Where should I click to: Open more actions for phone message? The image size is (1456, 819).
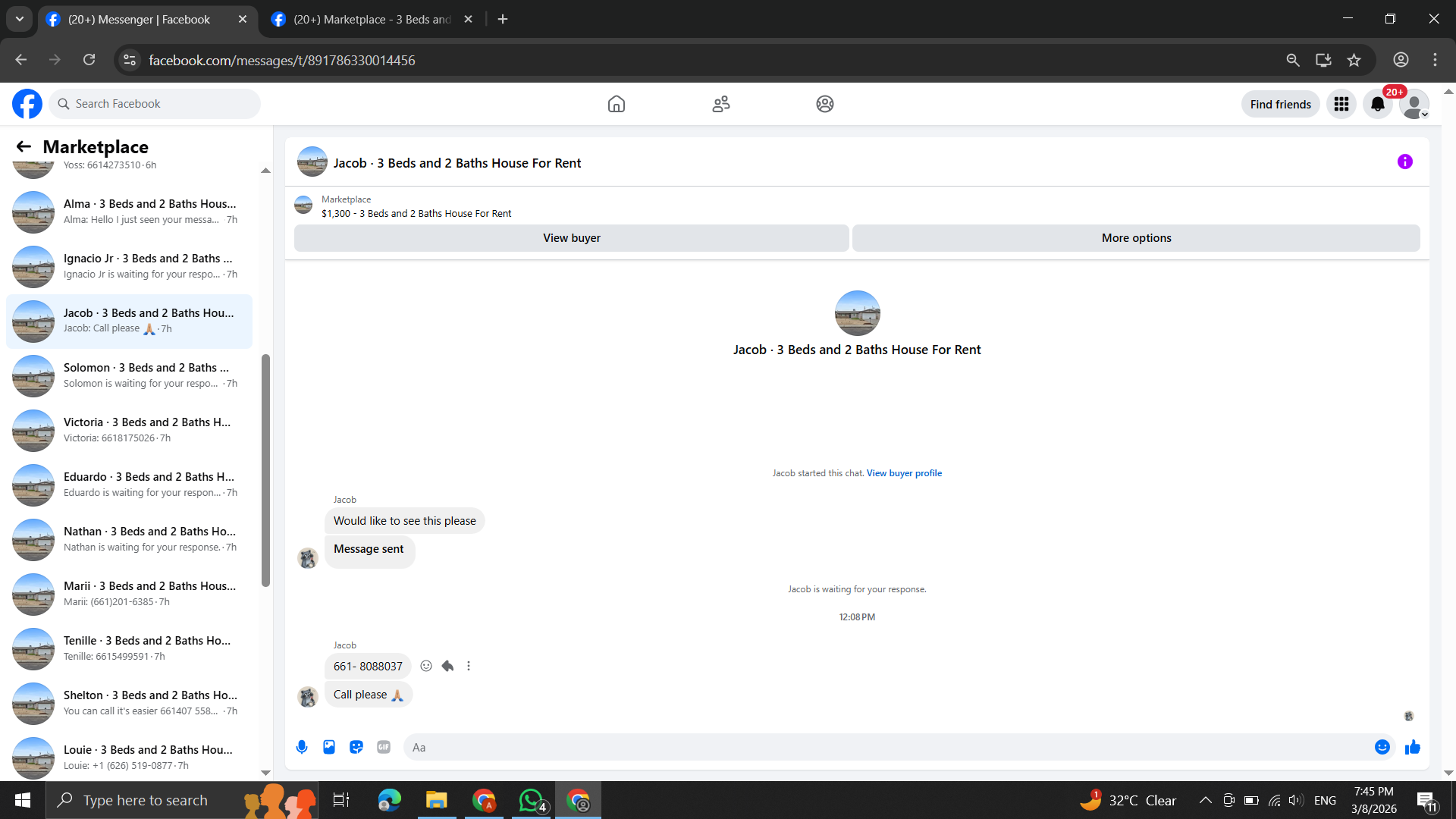pyautogui.click(x=469, y=666)
